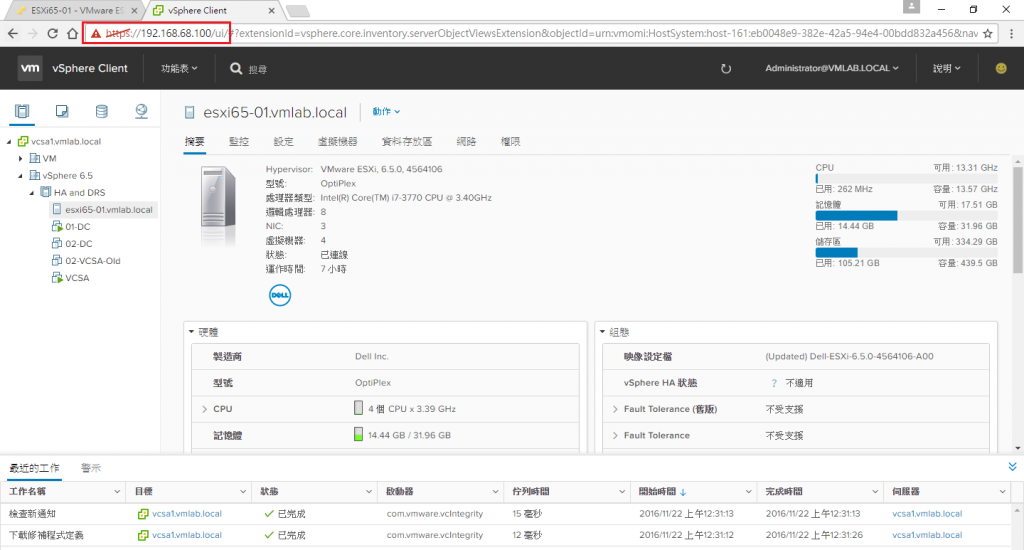Click the summary pane vertical scrollbar
The width and height of the screenshot is (1024, 550).
(x=1017, y=219)
